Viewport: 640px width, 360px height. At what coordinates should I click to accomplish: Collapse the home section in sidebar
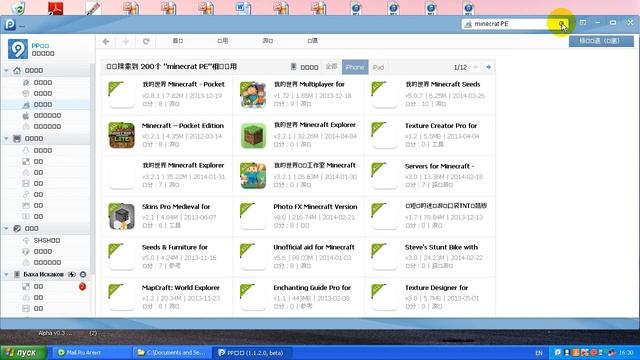coord(6,71)
